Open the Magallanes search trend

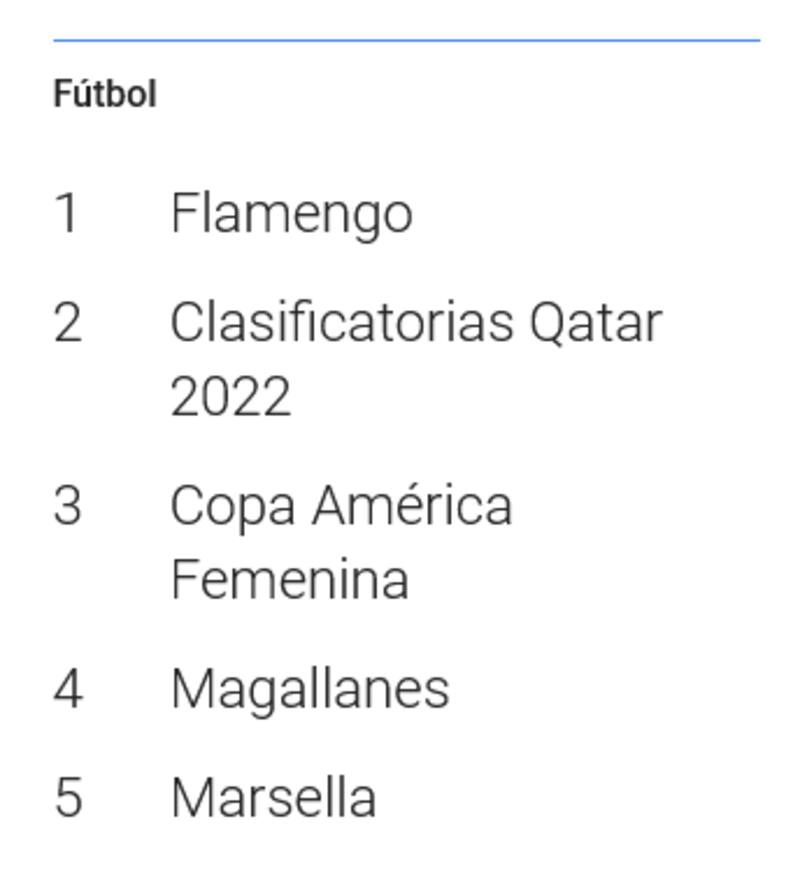[x=310, y=689]
